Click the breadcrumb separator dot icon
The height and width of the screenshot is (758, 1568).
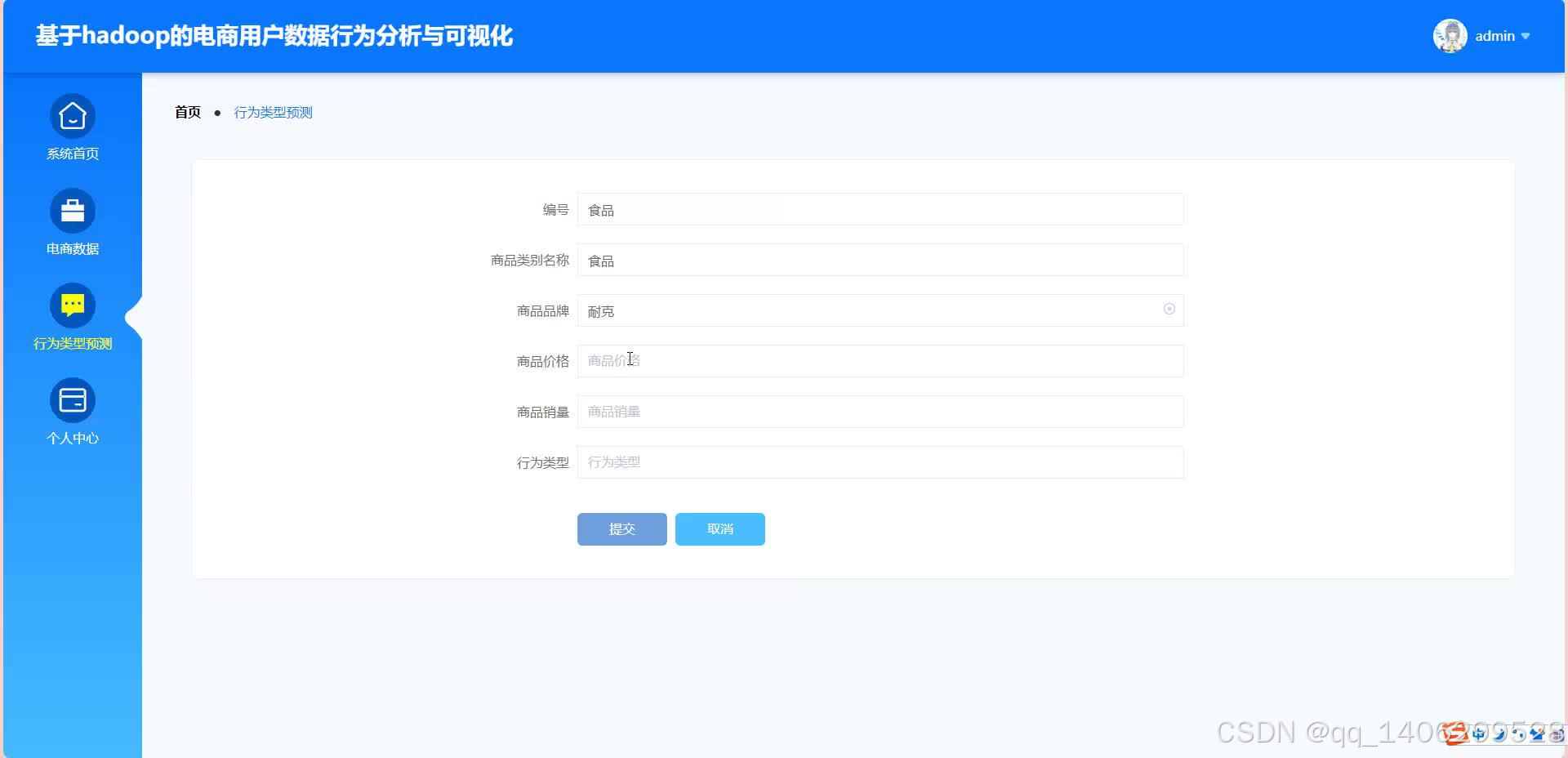tap(216, 112)
